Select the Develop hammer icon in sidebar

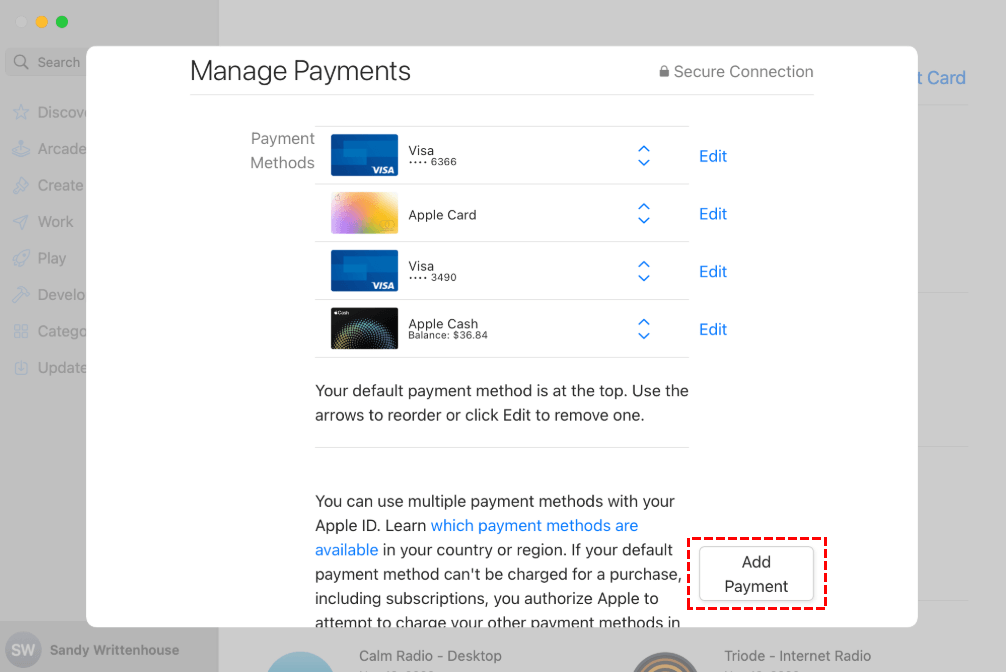point(21,295)
